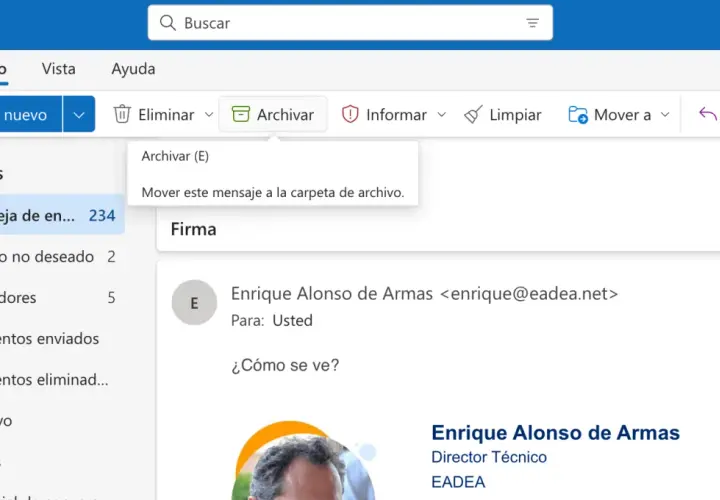The height and width of the screenshot is (500, 720).
Task: Click the purple reply arrow icon
Action: pyautogui.click(x=707, y=113)
